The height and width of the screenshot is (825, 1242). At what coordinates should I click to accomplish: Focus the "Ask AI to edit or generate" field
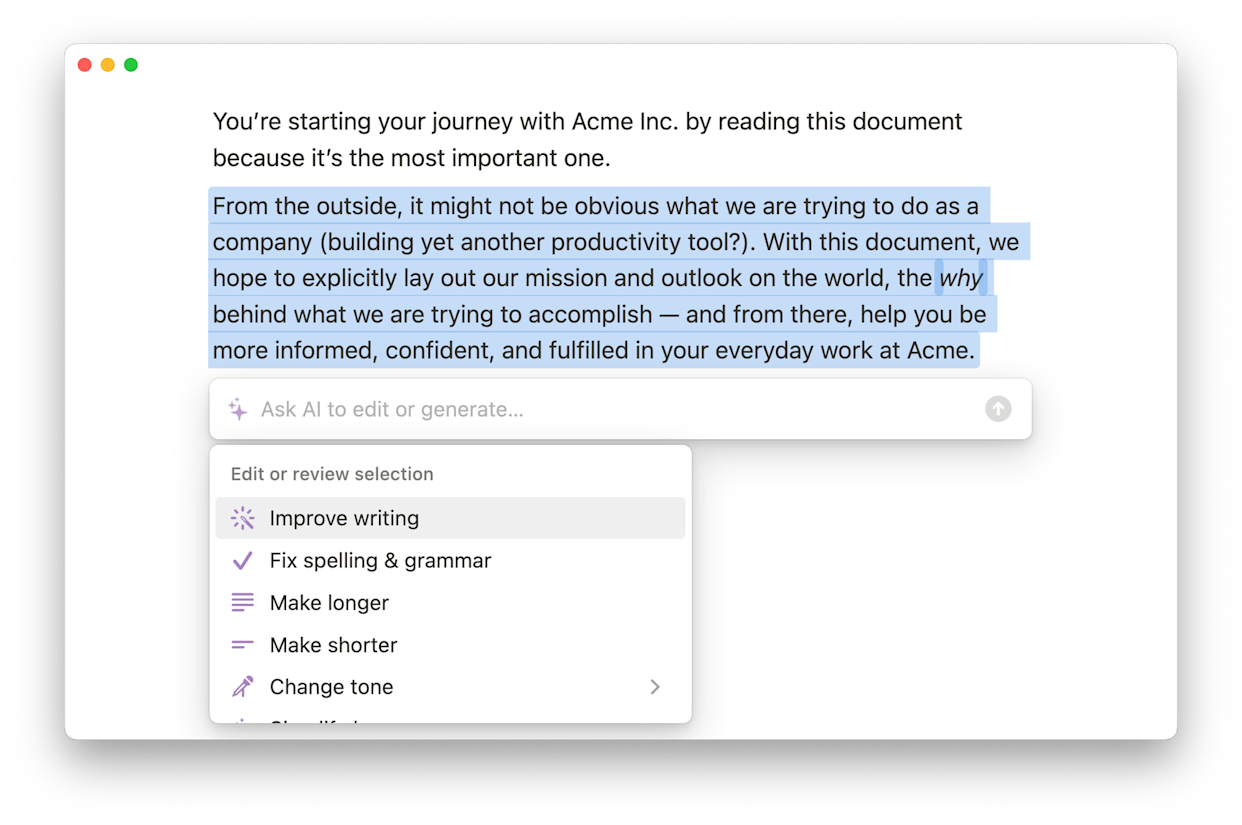(600, 409)
